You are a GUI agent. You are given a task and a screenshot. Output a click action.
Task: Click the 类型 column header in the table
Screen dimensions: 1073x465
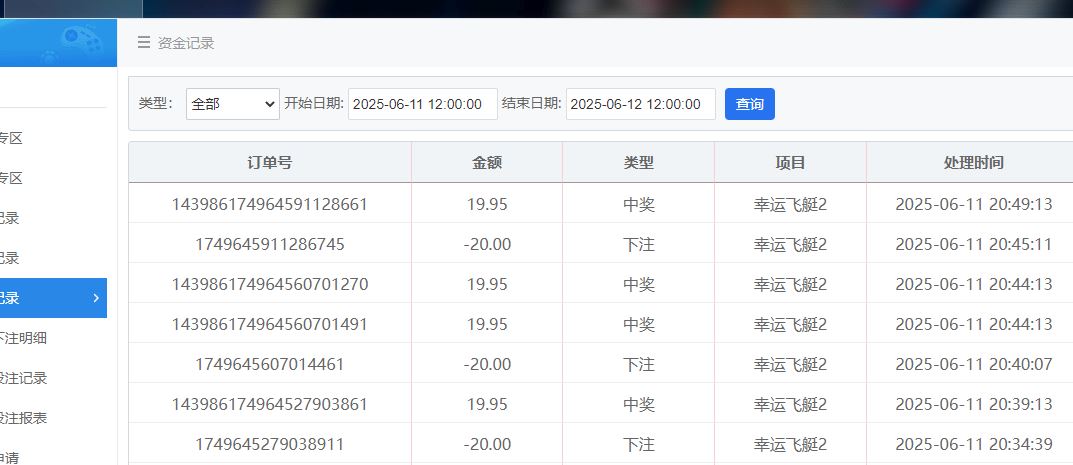[x=638, y=162]
